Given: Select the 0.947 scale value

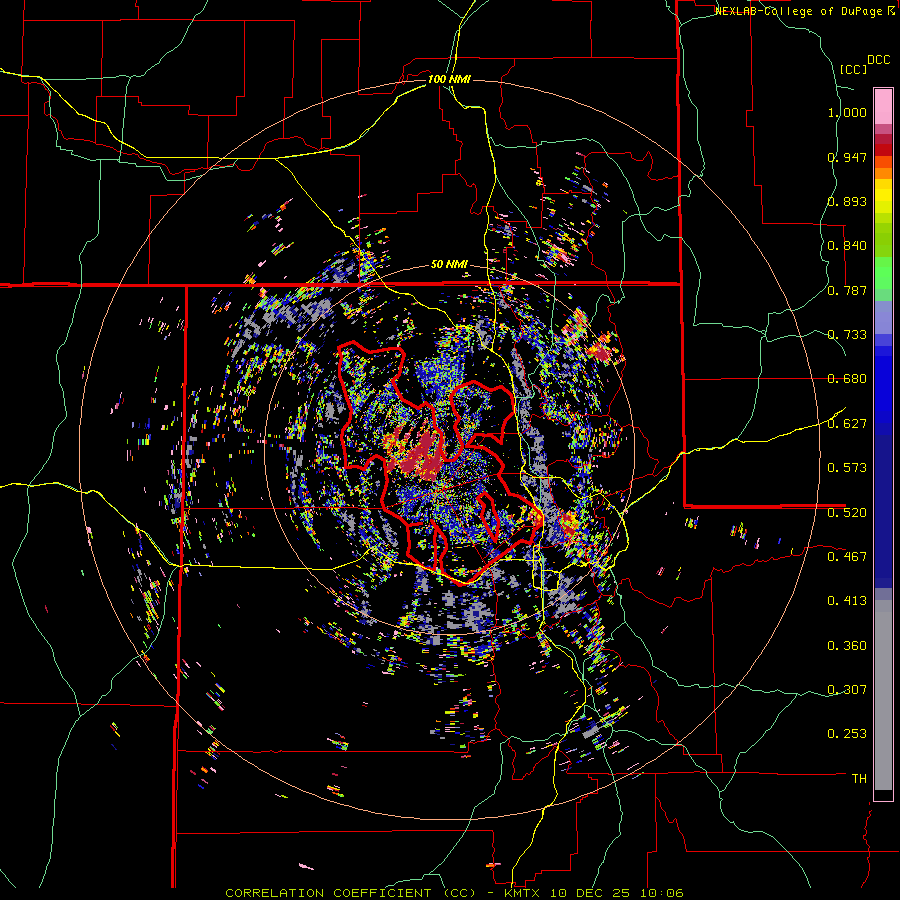Looking at the screenshot, I should 847,157.
